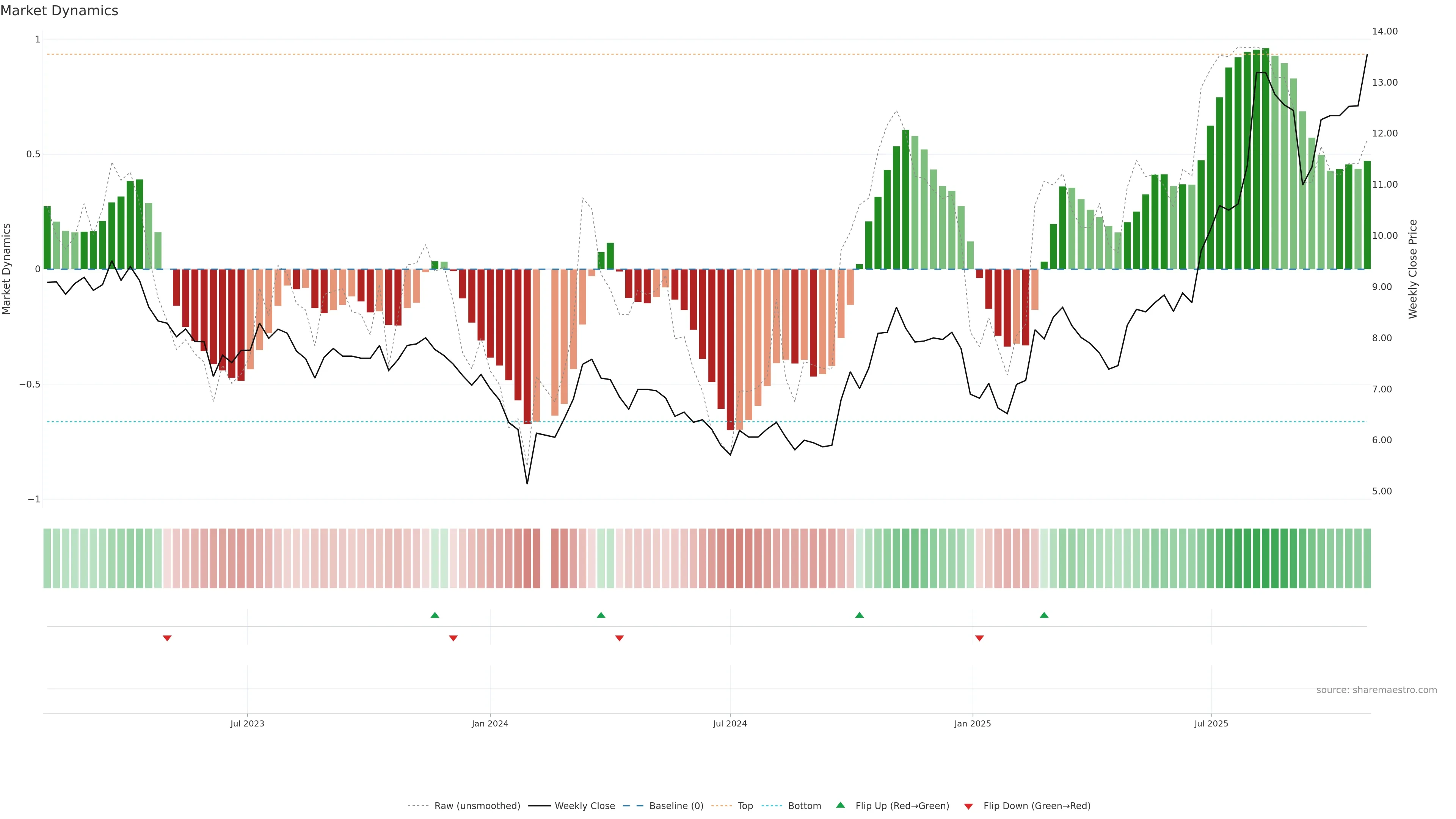Click the green Flip Up triangle between Jul 2024 and Jan 2025

[859, 615]
